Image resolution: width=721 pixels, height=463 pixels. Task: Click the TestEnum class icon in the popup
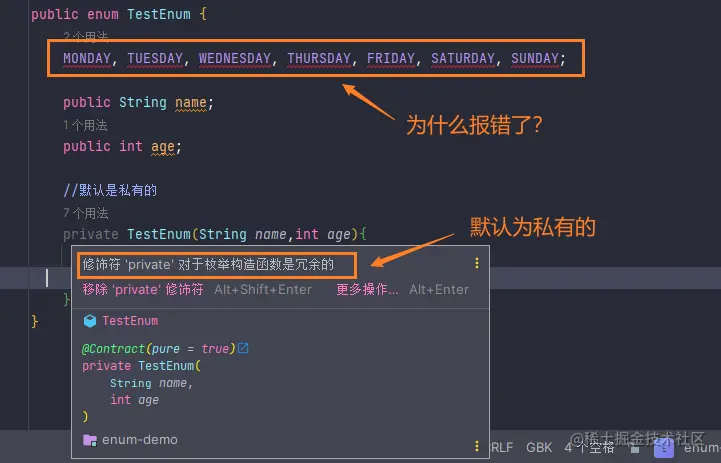(x=90, y=321)
